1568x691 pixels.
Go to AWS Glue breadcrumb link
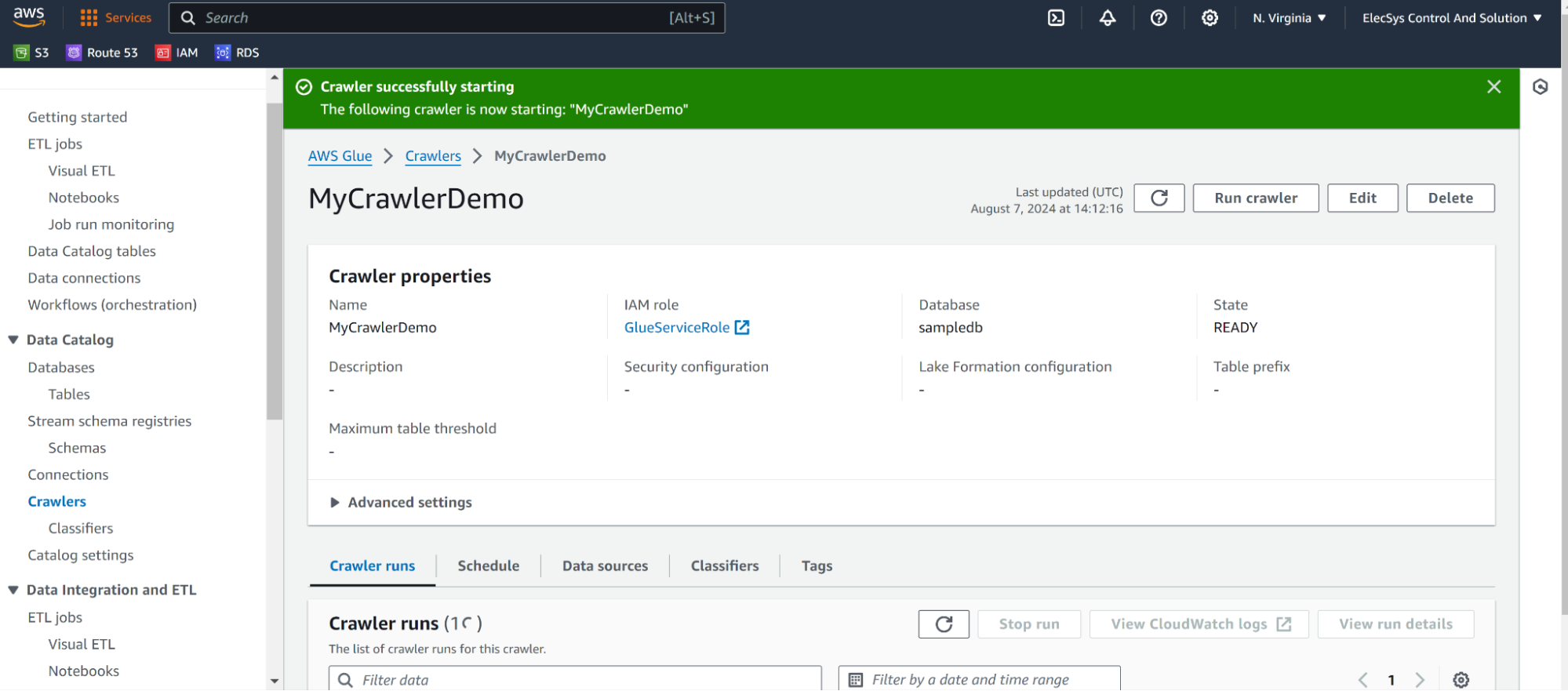click(x=340, y=156)
